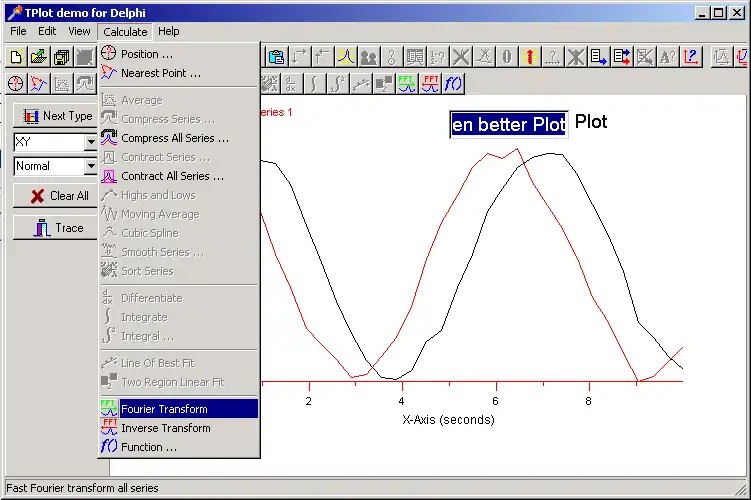Click the X-Axis (seconds) label
This screenshot has width=751, height=500.
click(x=448, y=420)
